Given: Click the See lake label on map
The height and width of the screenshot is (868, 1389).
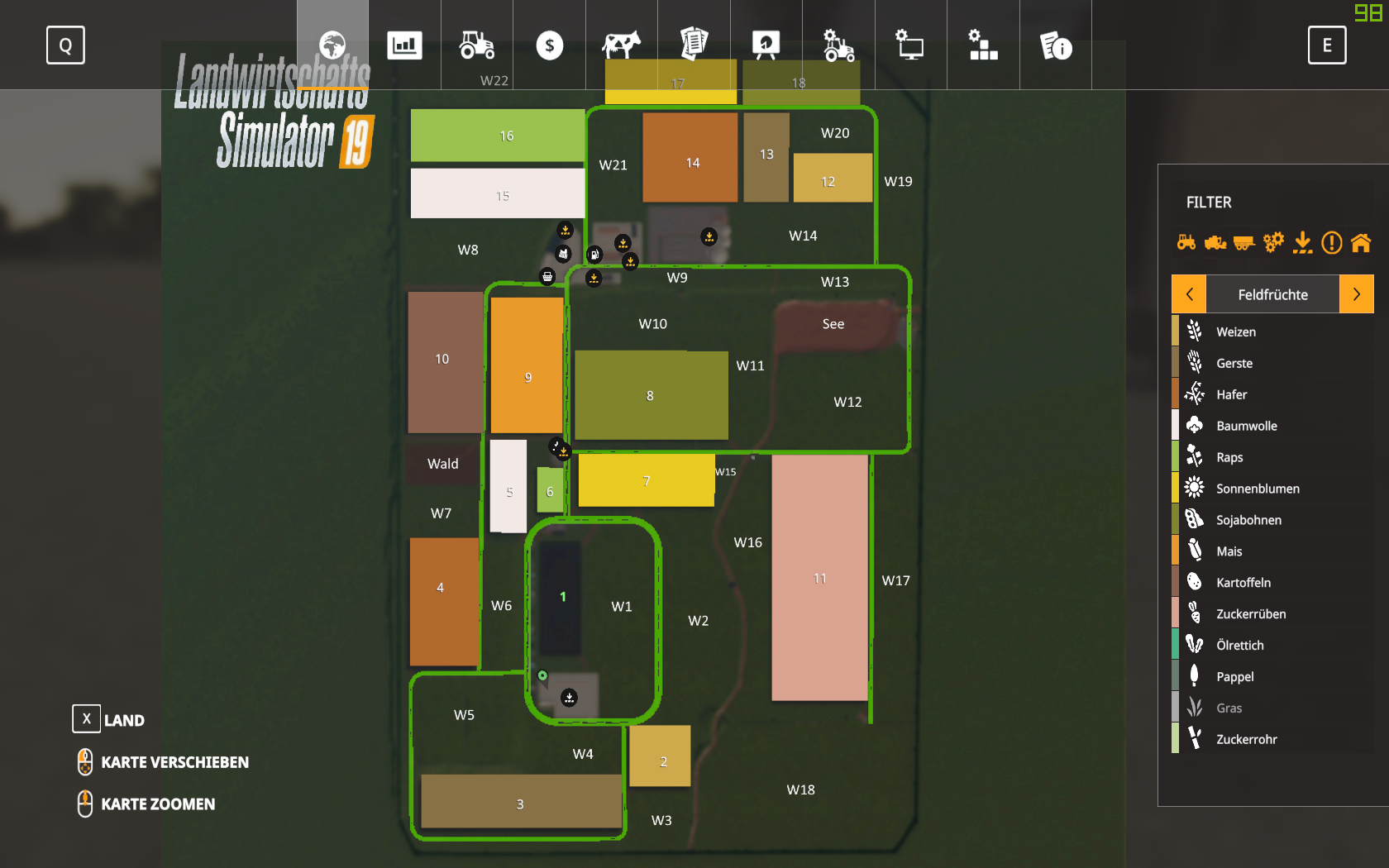Looking at the screenshot, I should pos(833,324).
